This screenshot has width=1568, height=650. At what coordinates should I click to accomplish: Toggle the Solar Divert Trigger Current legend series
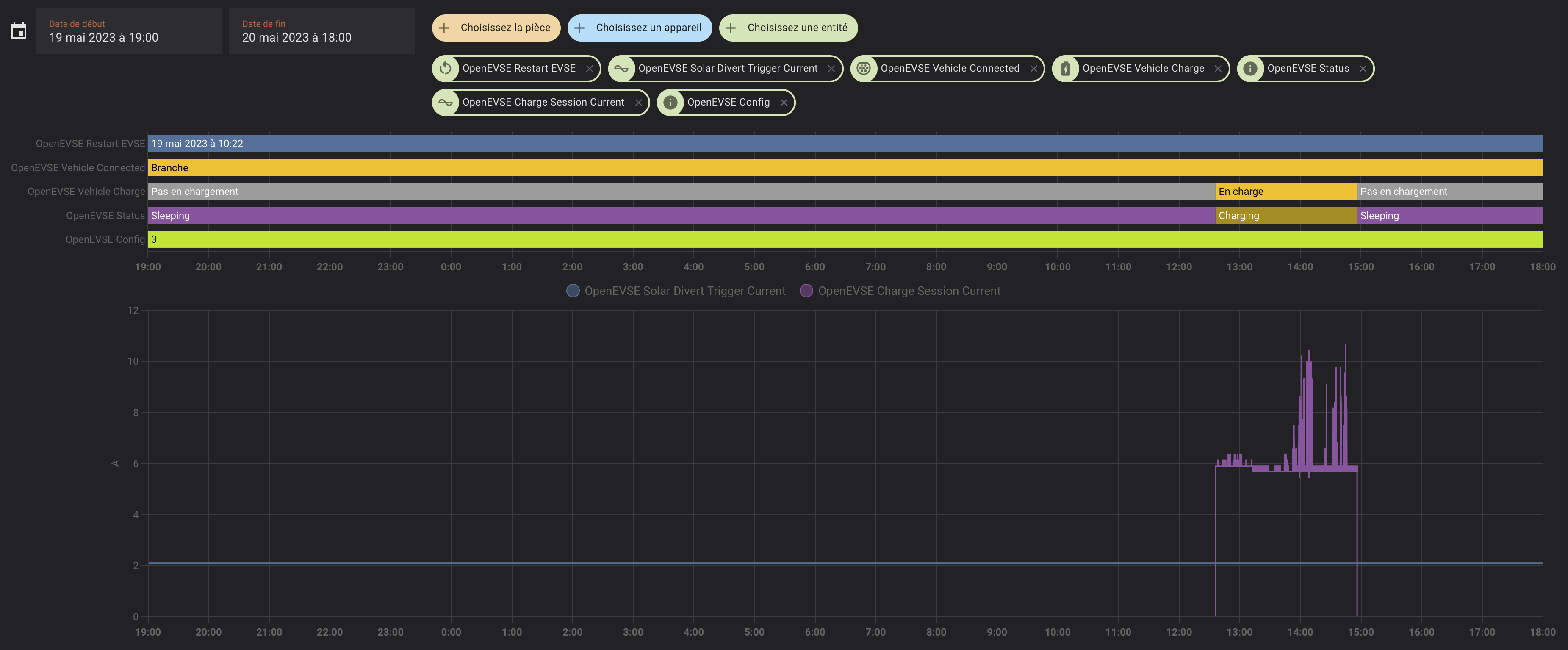pos(676,291)
